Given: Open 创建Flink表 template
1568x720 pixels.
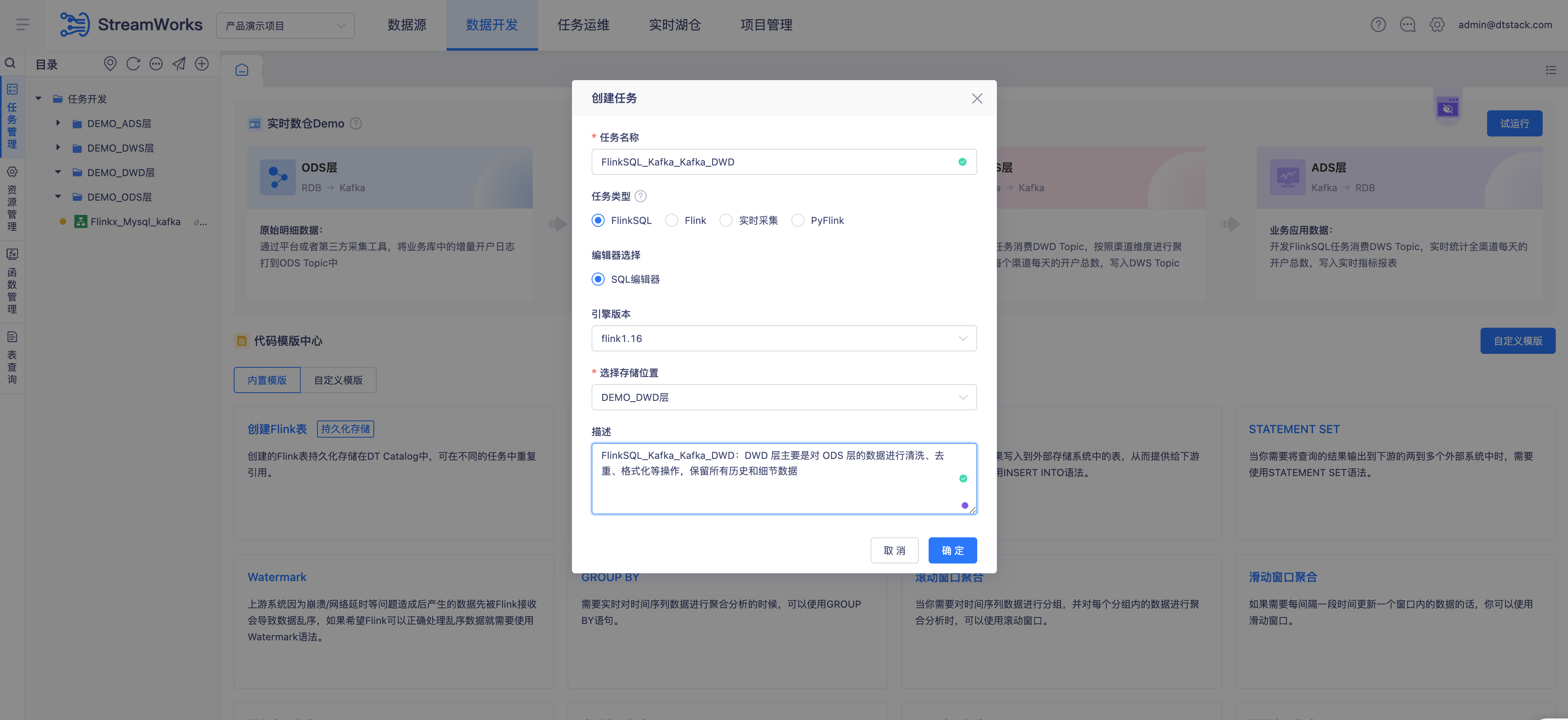Looking at the screenshot, I should click(x=277, y=429).
